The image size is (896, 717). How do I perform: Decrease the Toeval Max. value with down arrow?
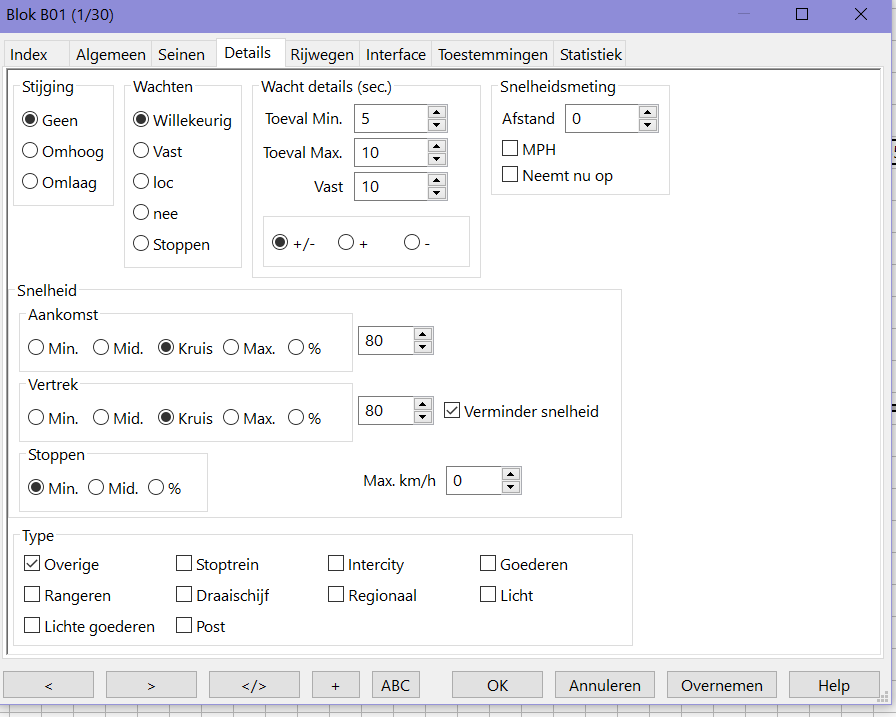[x=436, y=159]
